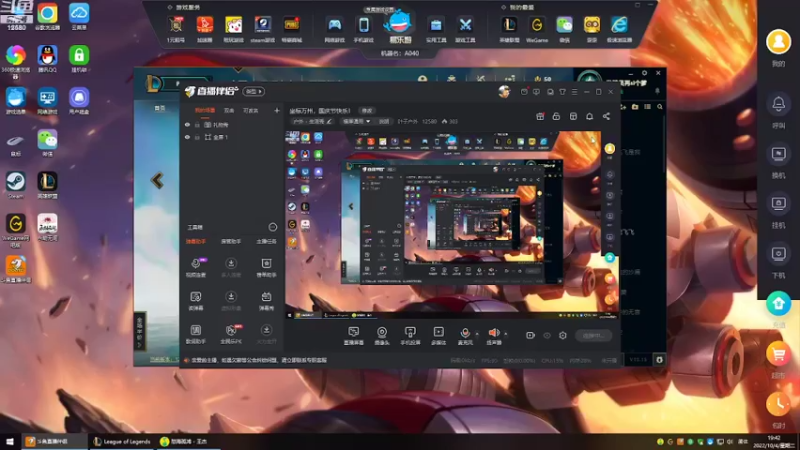This screenshot has height=450, width=800.
Task: Mute the 扬声器 speaker icon
Action: 493,333
